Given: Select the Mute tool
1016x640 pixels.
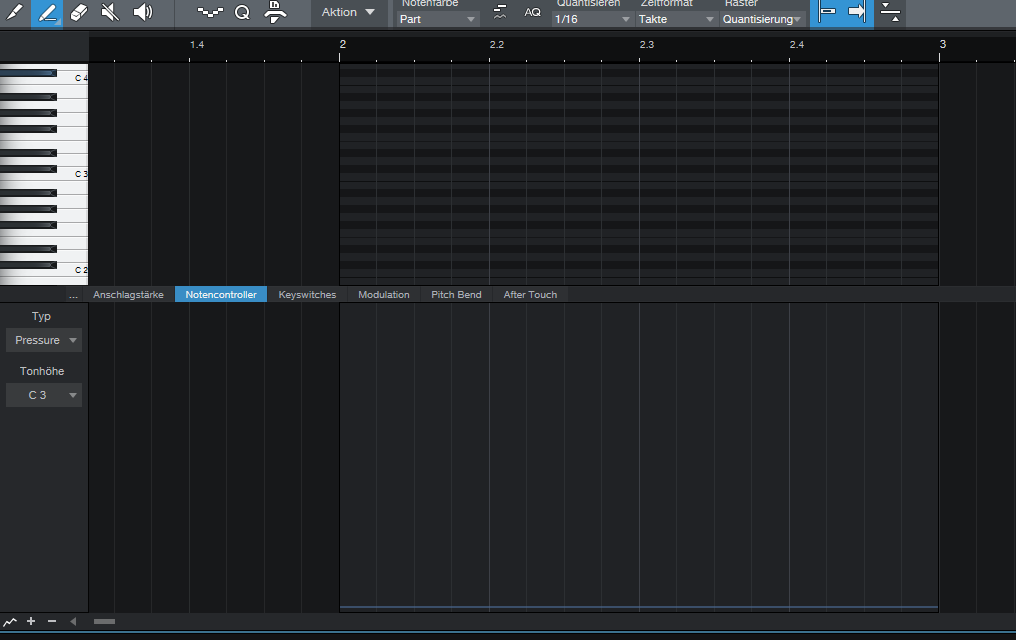Looking at the screenshot, I should click(x=110, y=13).
